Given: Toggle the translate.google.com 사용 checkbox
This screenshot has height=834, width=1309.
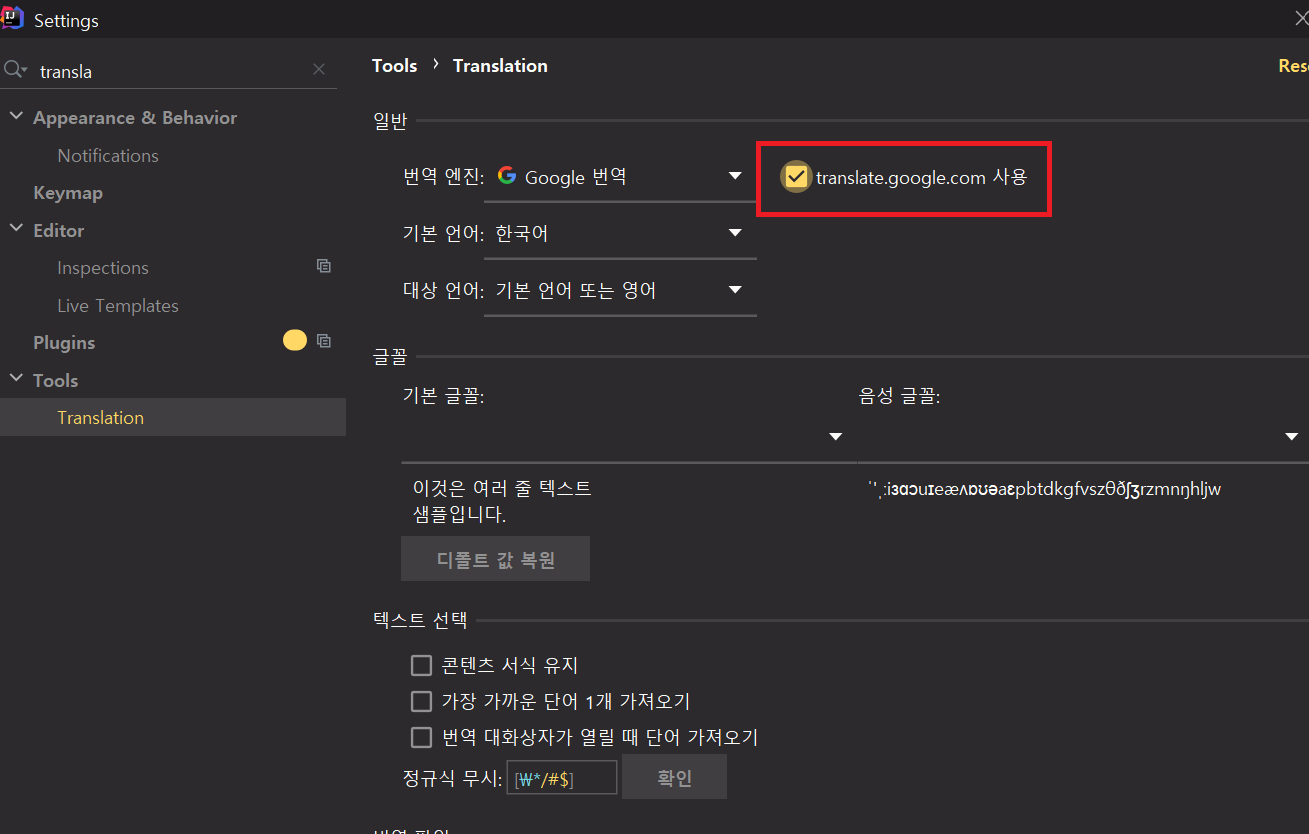Looking at the screenshot, I should click(x=796, y=177).
